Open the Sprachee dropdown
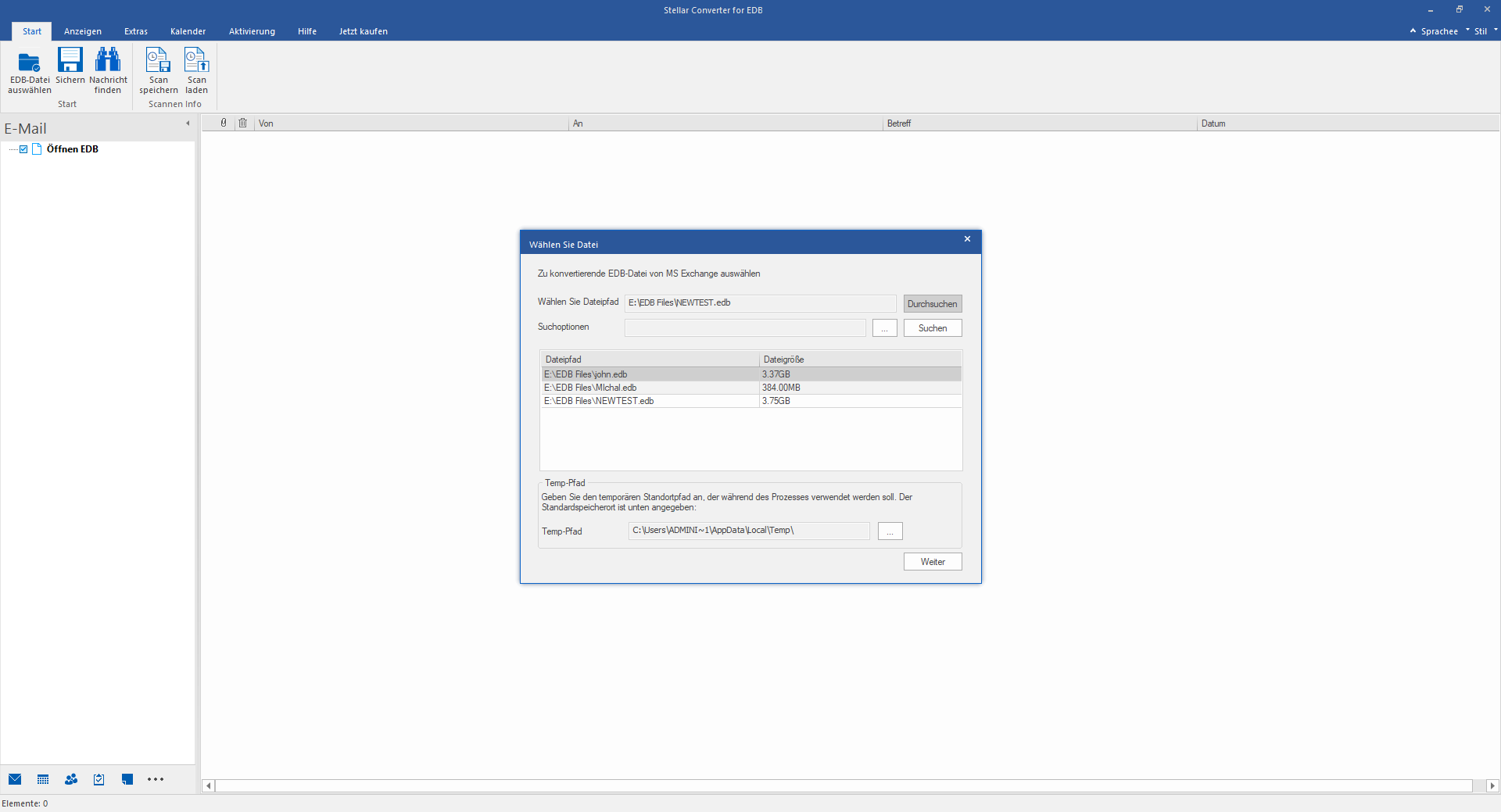The image size is (1501, 812). click(x=1444, y=31)
